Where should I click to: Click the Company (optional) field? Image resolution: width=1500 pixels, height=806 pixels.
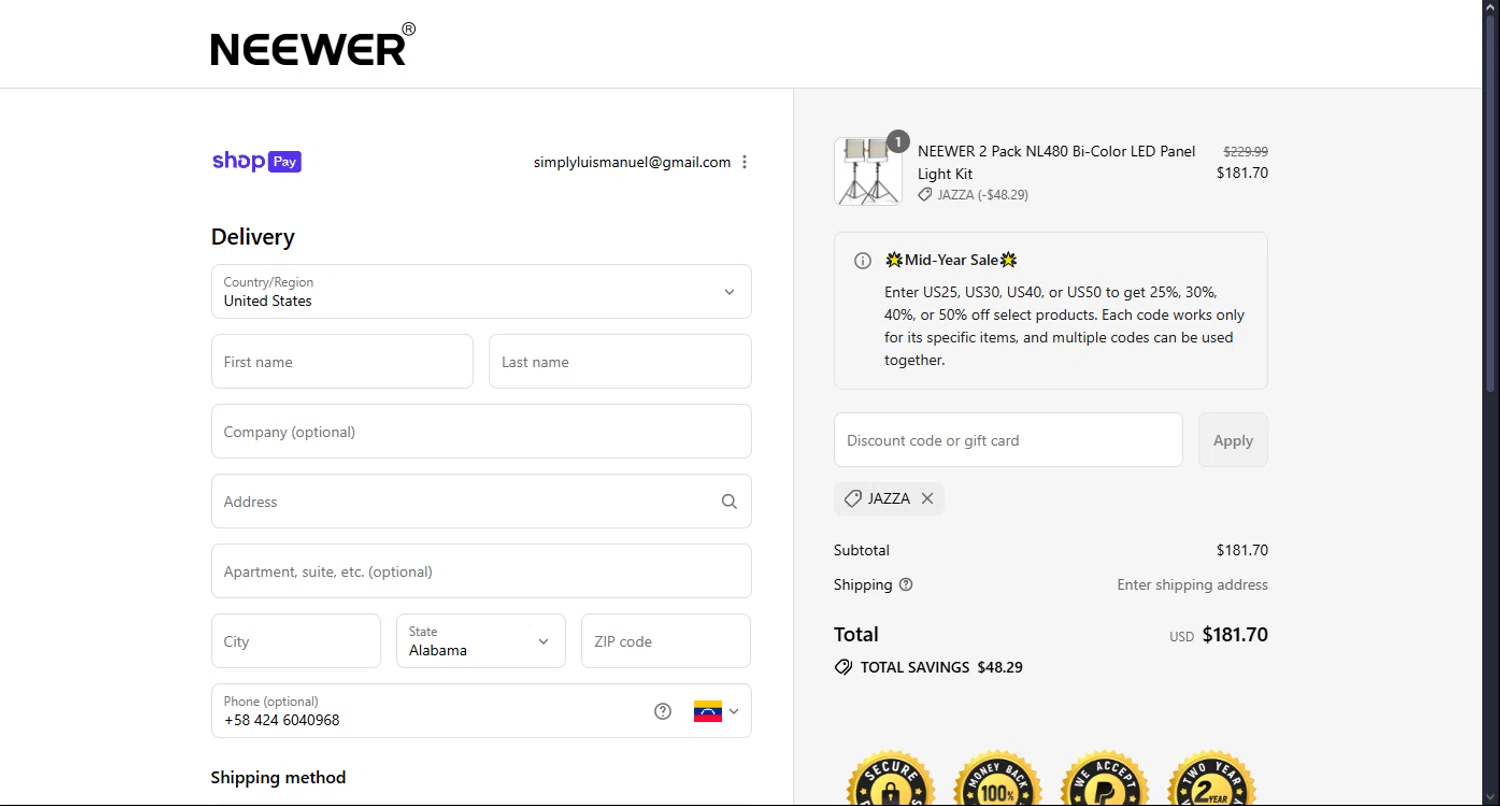[481, 431]
